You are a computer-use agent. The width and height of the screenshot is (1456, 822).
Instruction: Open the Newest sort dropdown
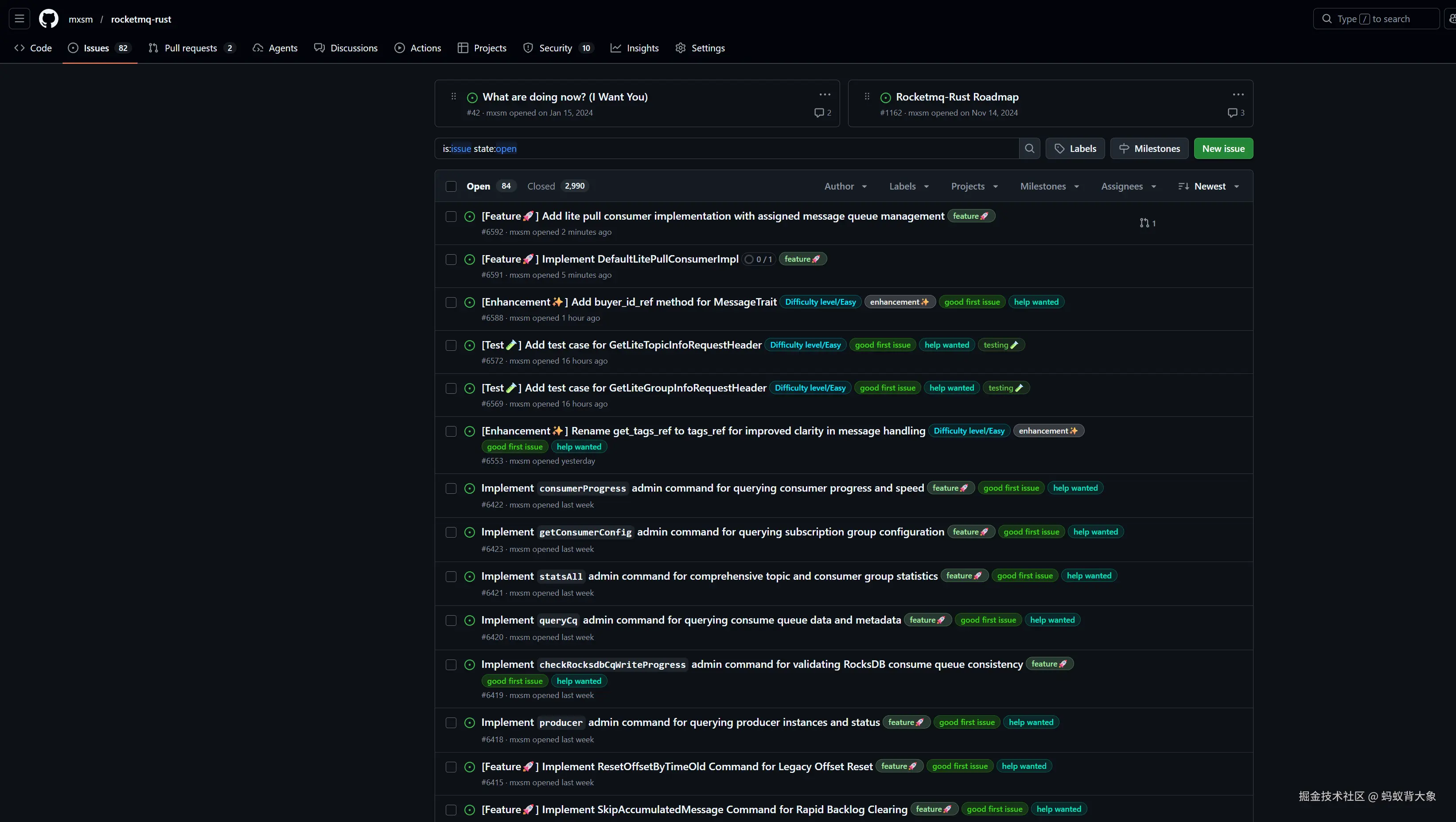(x=1209, y=186)
